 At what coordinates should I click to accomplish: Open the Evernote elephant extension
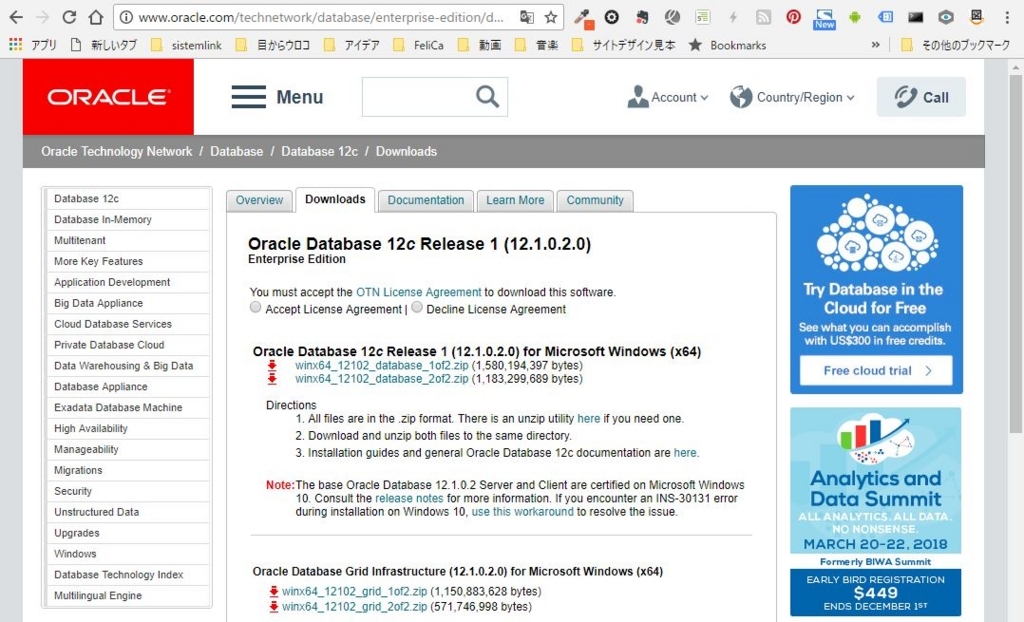(x=643, y=18)
